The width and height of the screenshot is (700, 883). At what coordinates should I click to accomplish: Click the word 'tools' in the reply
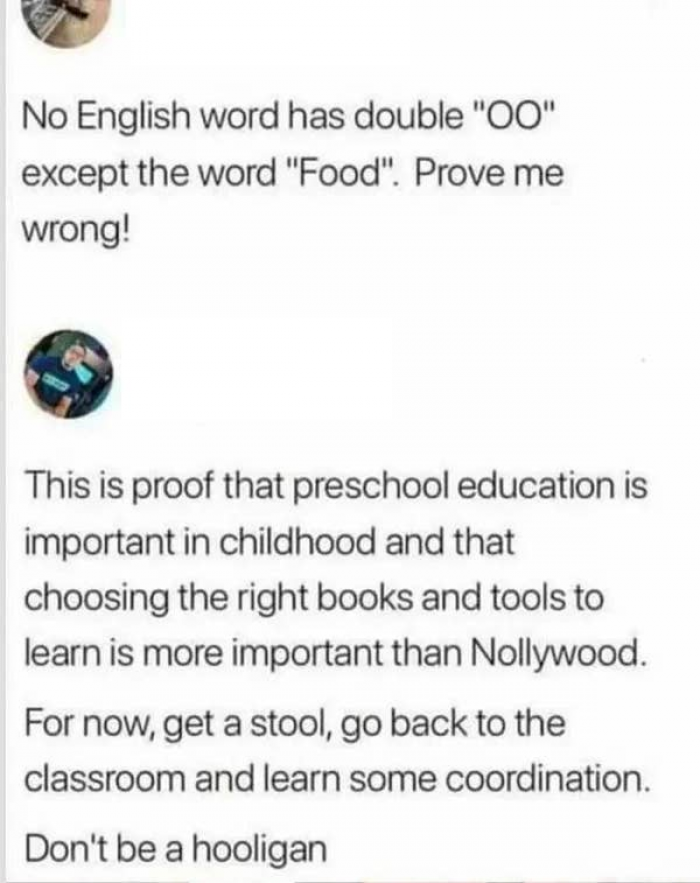coord(530,597)
